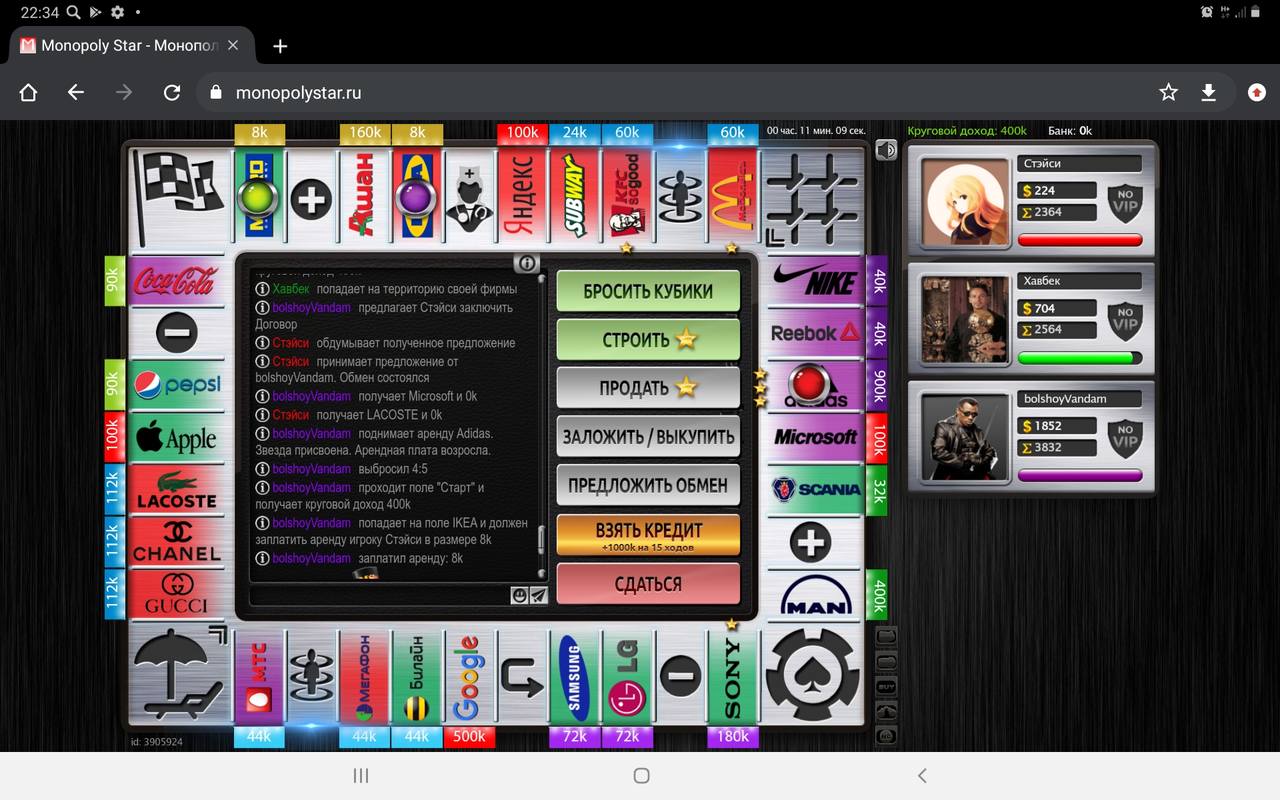Click the ВЗЯТЬ КРЕДИТ button
Screen dimensions: 1280x800
click(648, 535)
